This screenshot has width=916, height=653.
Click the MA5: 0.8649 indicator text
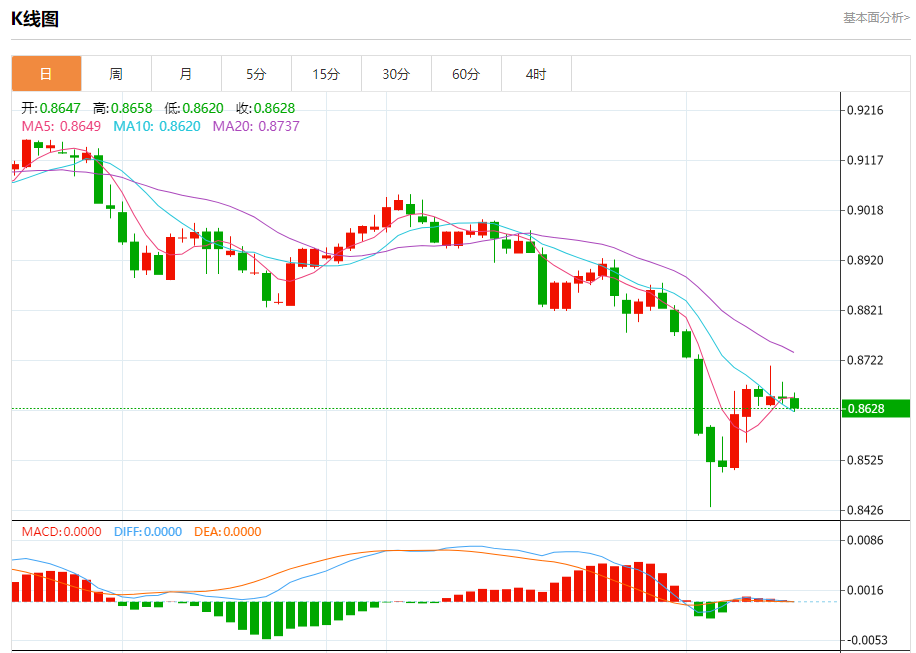point(61,126)
